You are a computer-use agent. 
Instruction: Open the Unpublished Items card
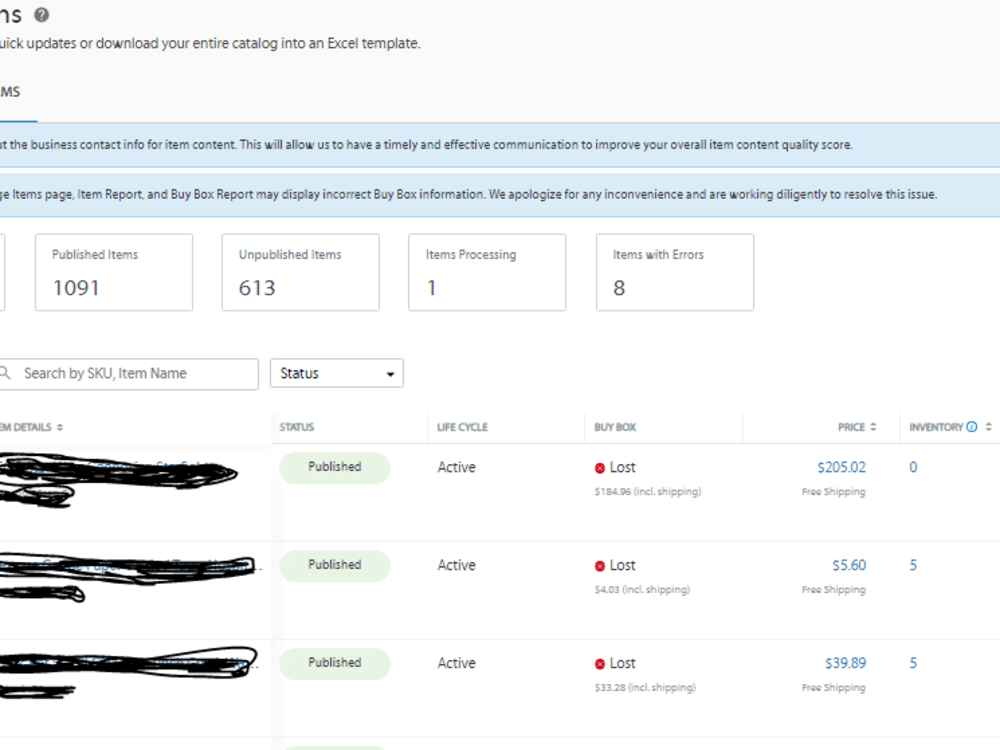coord(300,272)
